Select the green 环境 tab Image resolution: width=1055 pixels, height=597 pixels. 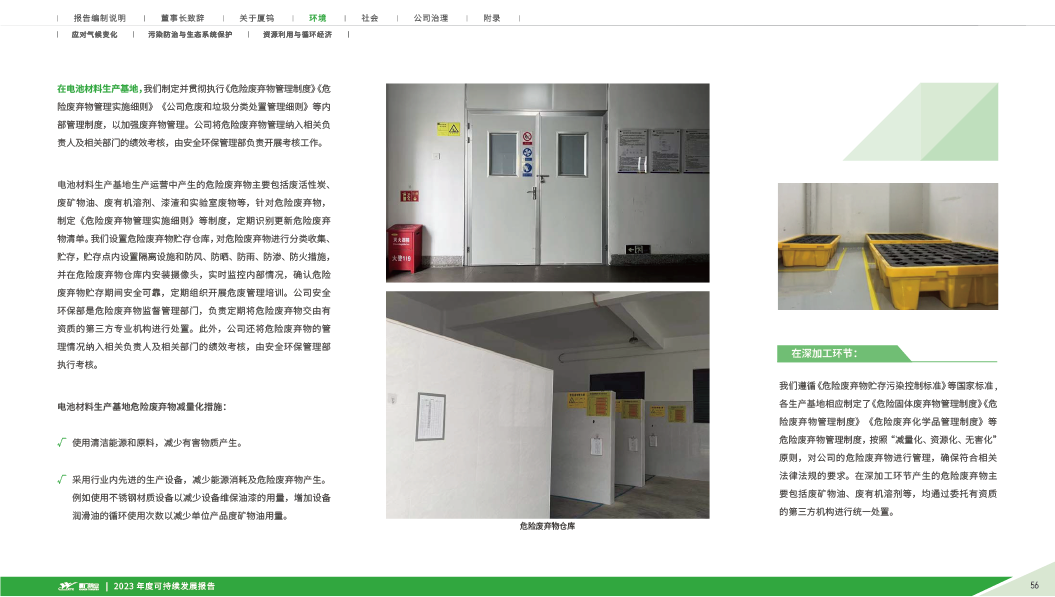click(317, 18)
